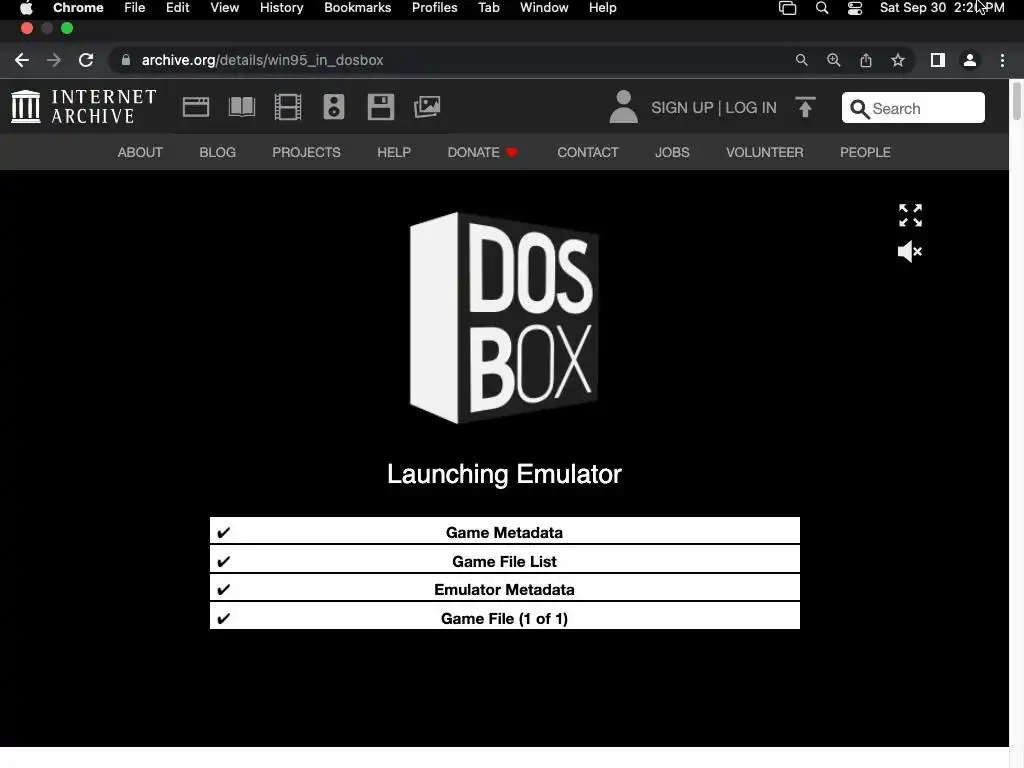The height and width of the screenshot is (768, 1024).
Task: Click the Internet Archive Search field
Action: [x=913, y=108]
